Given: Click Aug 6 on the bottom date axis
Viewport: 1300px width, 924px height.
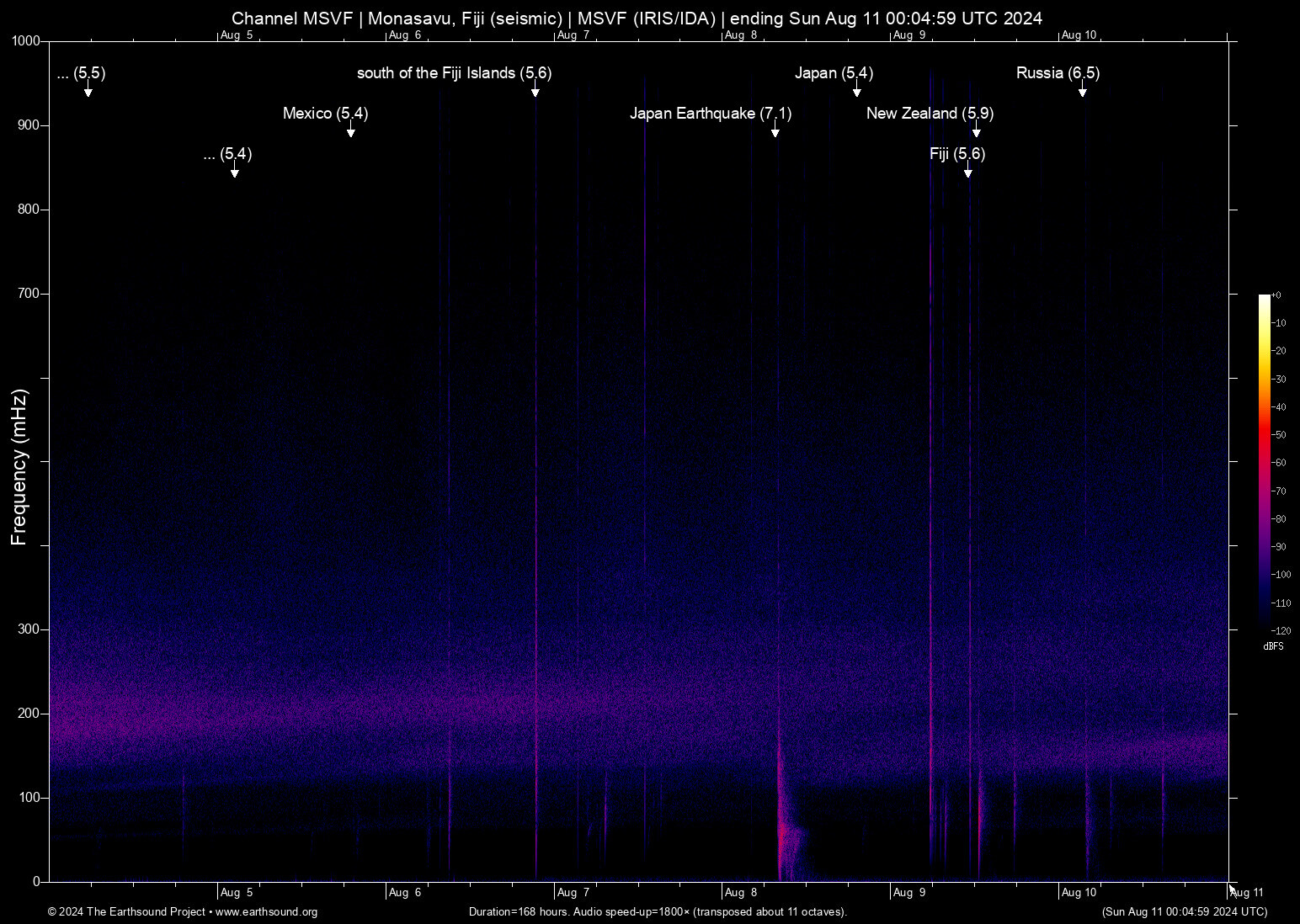Looking at the screenshot, I should point(405,893).
